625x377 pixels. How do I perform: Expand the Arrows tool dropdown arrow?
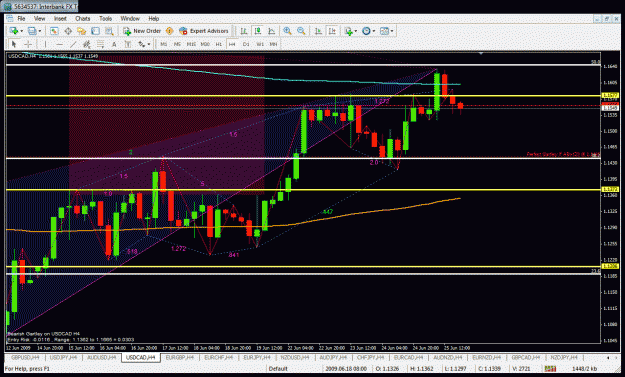pyautogui.click(x=149, y=44)
